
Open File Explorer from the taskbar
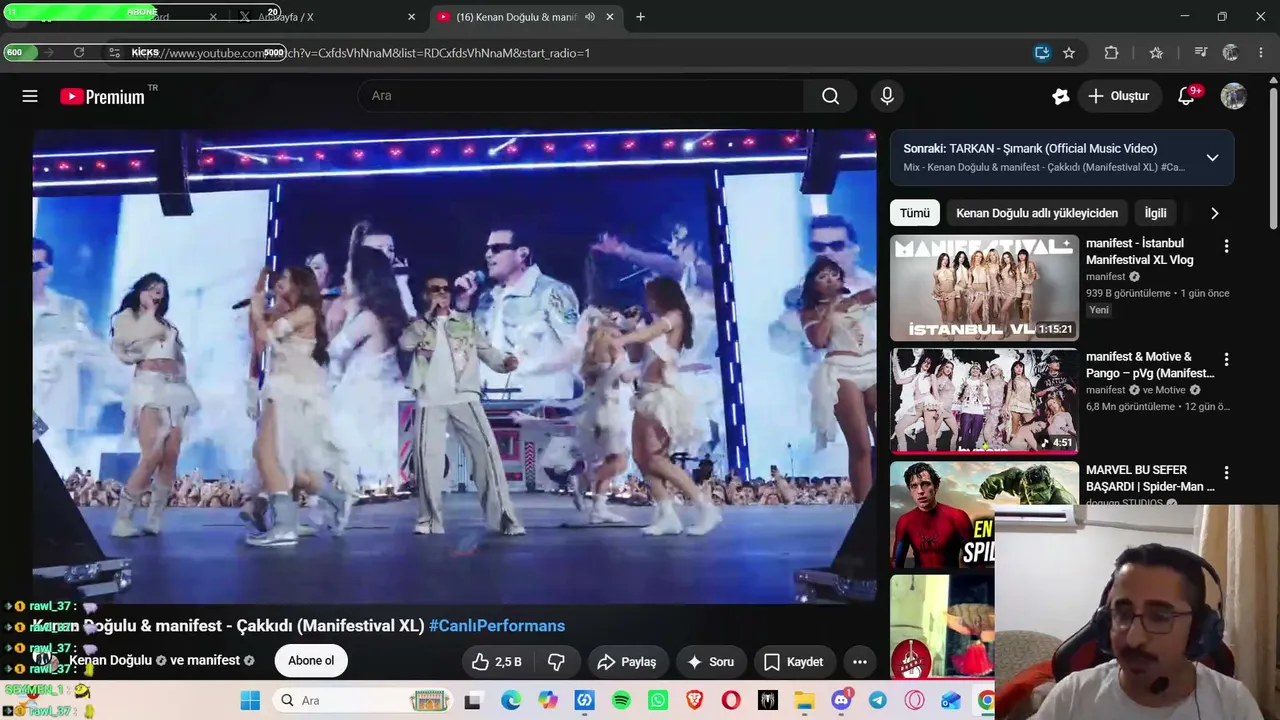(x=805, y=701)
